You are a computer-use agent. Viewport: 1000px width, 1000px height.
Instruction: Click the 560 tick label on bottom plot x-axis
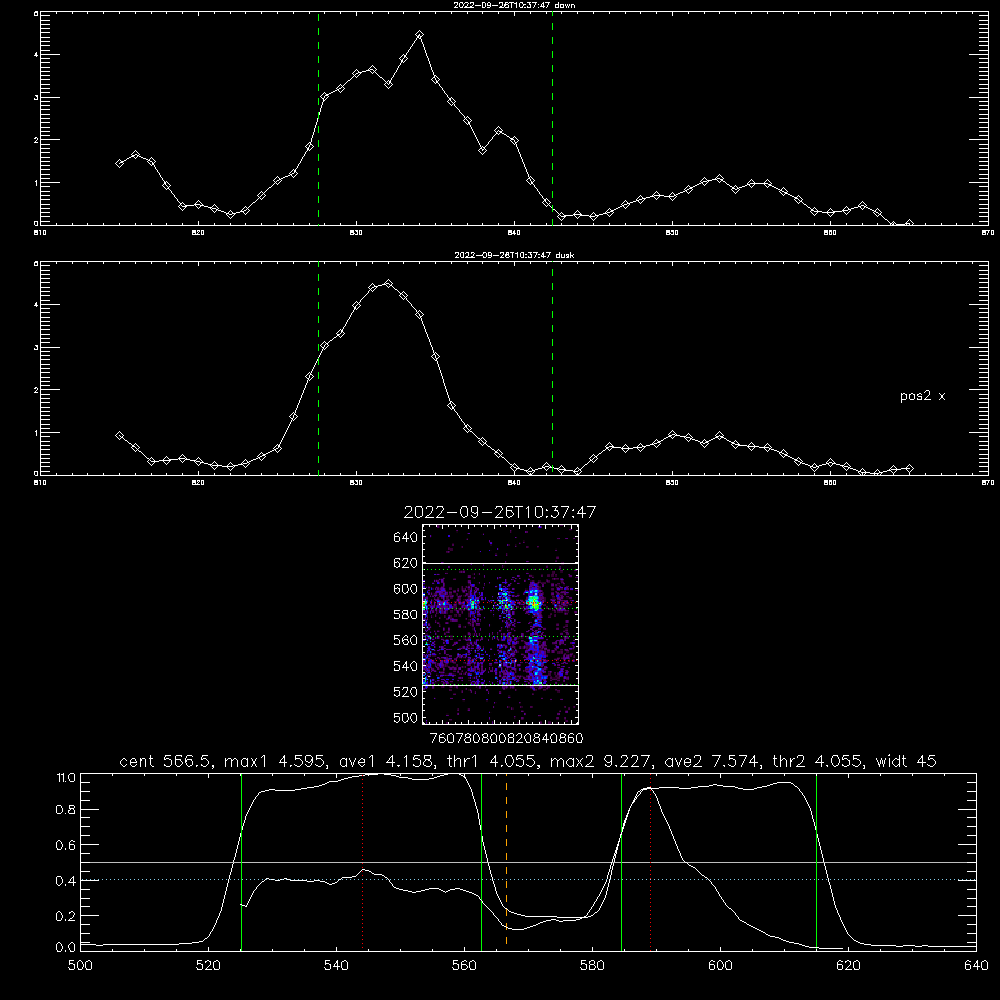[464, 966]
